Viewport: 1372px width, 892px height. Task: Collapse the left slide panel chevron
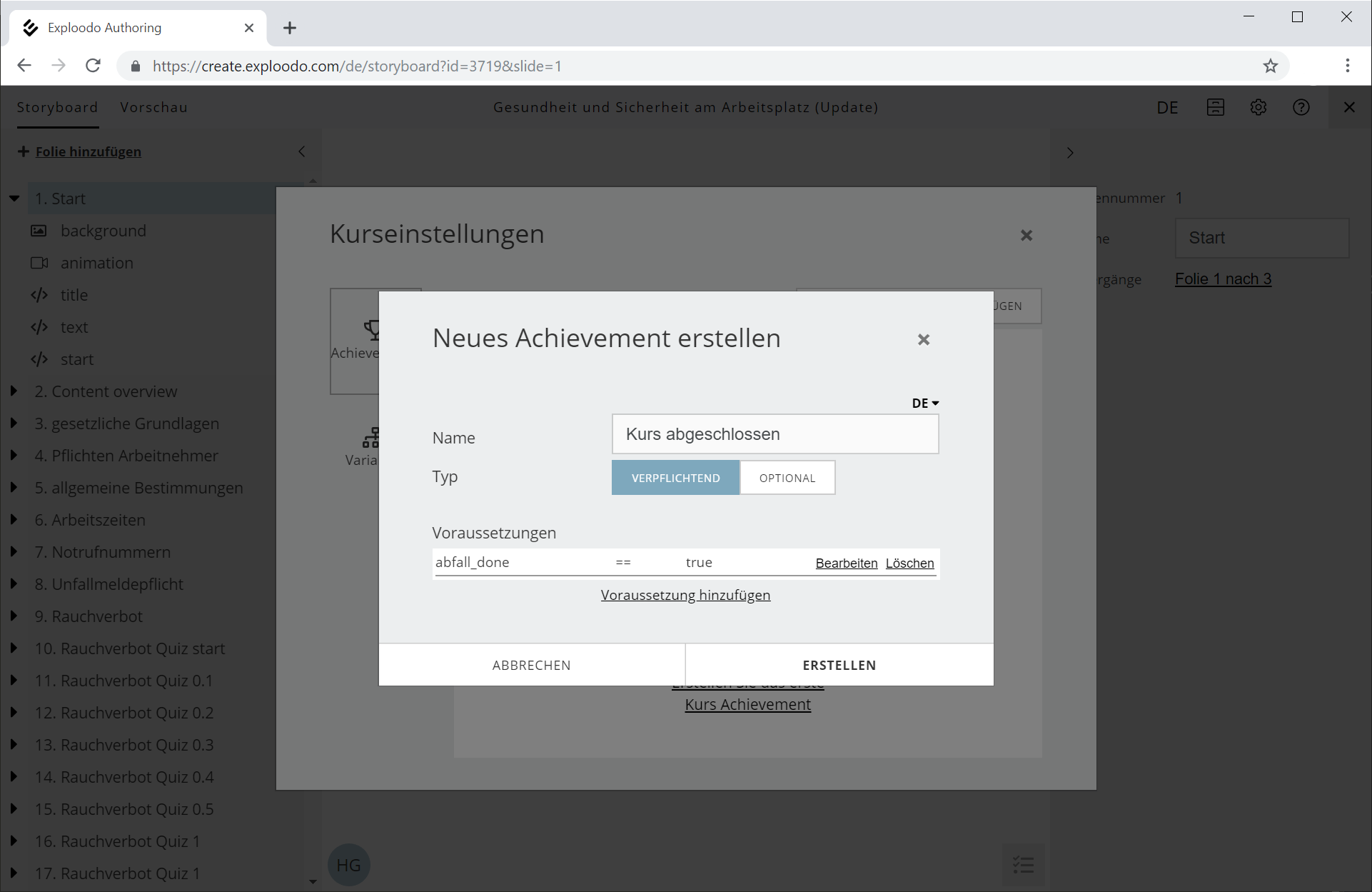pyautogui.click(x=301, y=151)
